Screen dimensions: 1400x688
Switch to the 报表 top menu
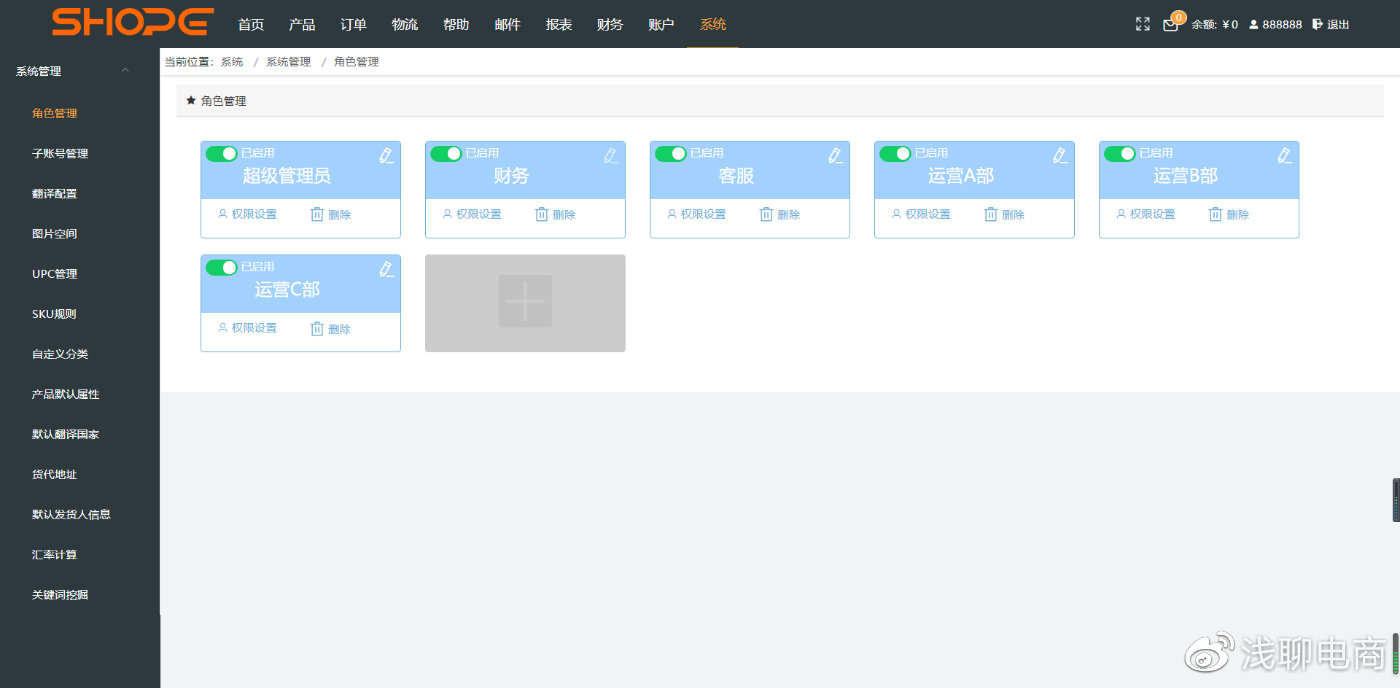[559, 24]
